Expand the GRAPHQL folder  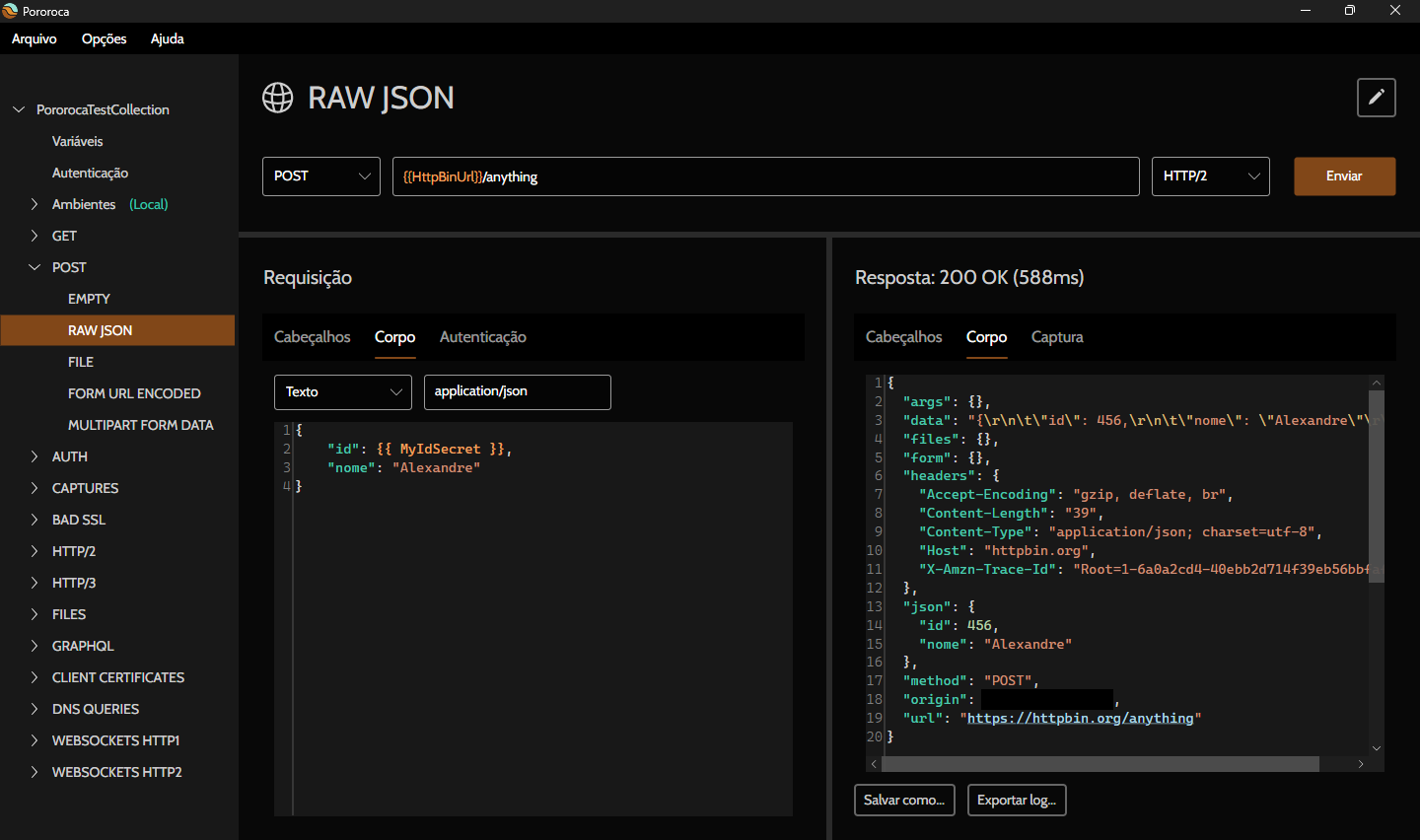pyautogui.click(x=35, y=646)
